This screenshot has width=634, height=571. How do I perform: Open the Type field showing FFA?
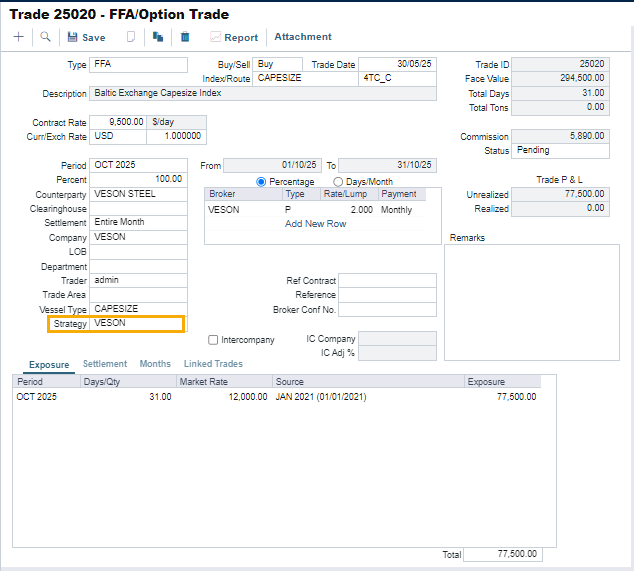138,64
